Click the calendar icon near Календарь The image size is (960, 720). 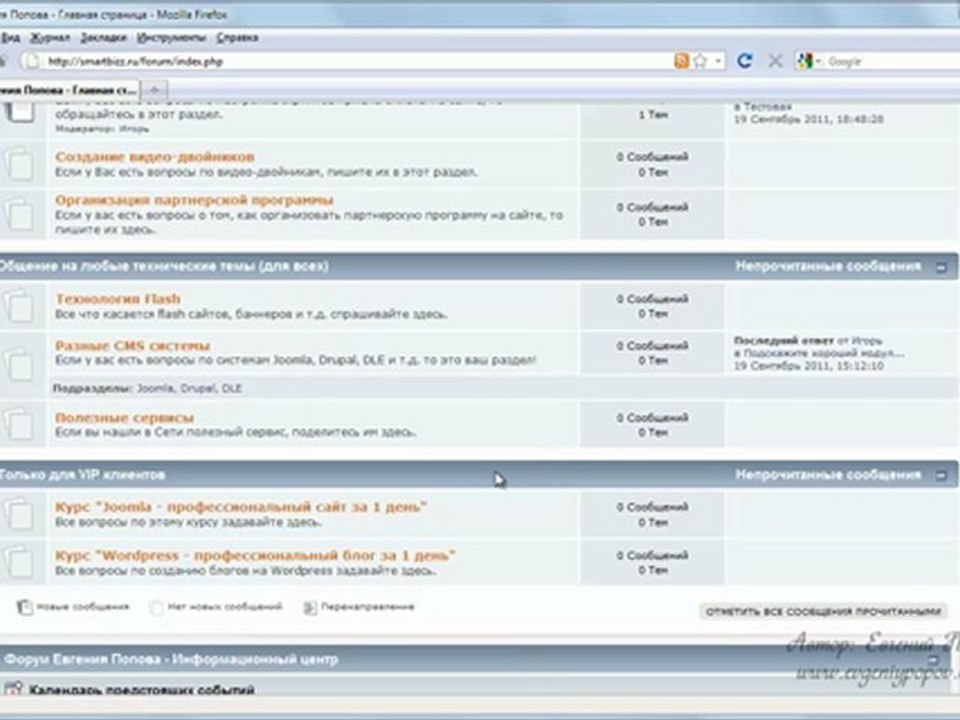click(x=13, y=689)
